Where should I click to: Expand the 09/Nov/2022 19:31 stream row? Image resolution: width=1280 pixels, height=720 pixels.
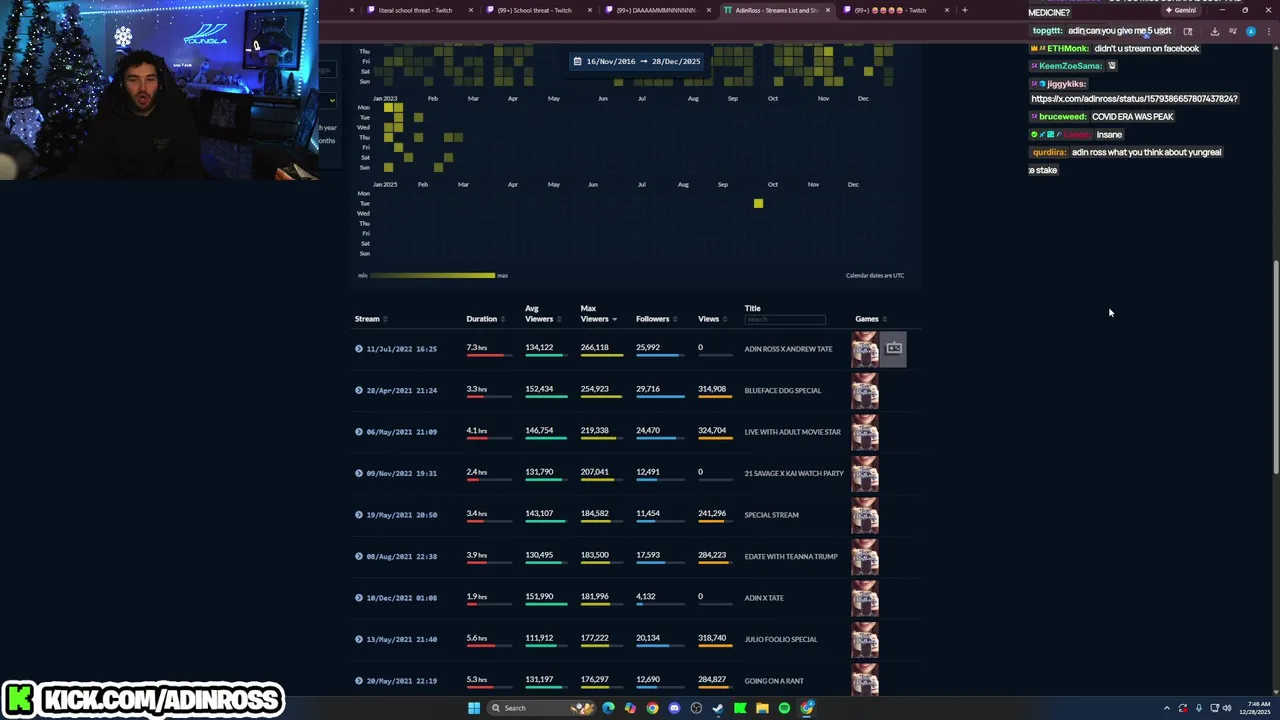[x=358, y=473]
